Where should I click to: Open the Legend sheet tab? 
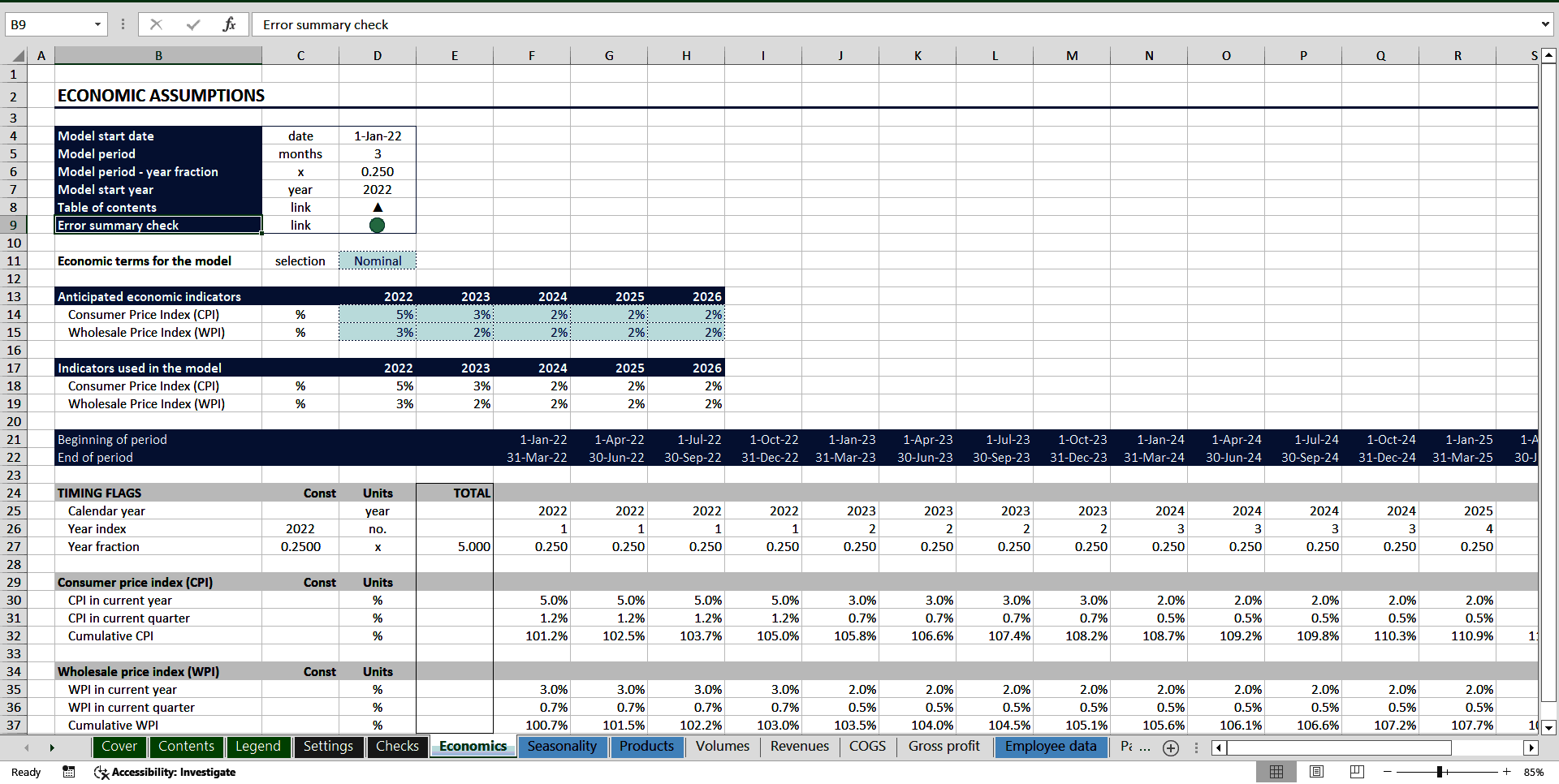point(257,747)
